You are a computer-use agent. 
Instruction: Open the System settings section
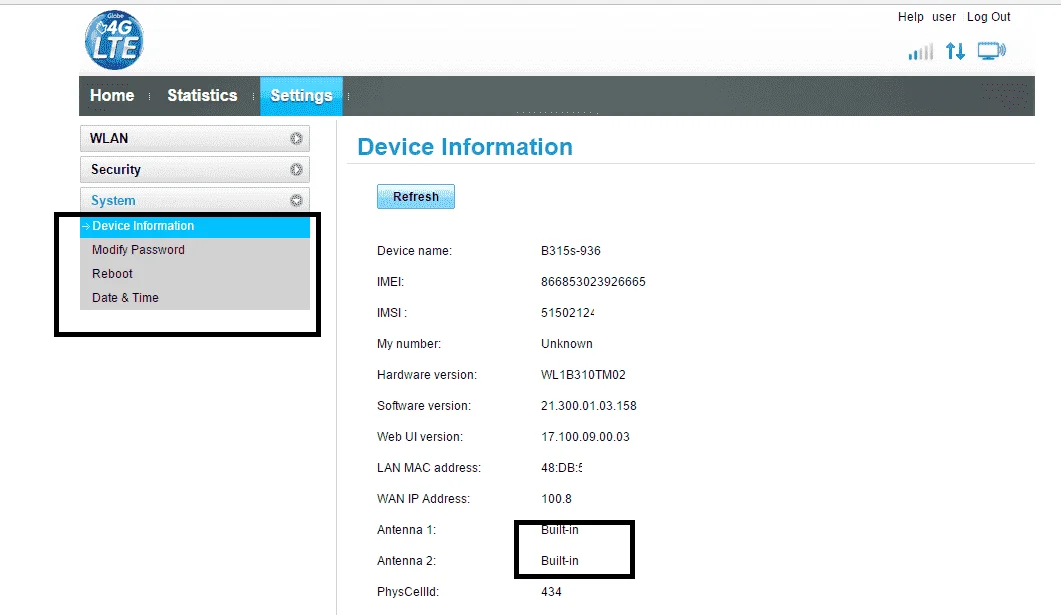pos(195,200)
